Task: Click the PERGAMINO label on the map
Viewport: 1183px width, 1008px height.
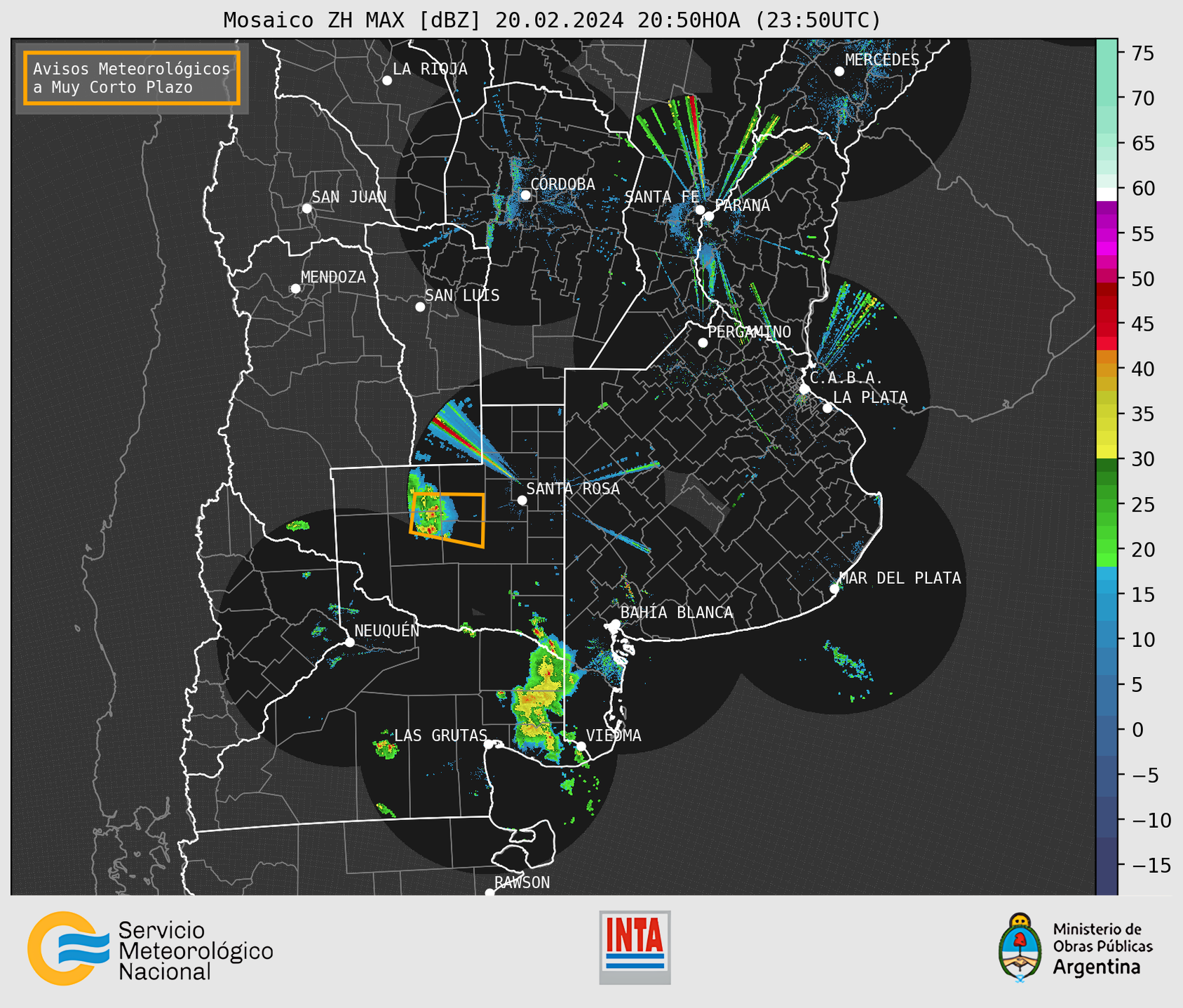Action: (x=749, y=332)
